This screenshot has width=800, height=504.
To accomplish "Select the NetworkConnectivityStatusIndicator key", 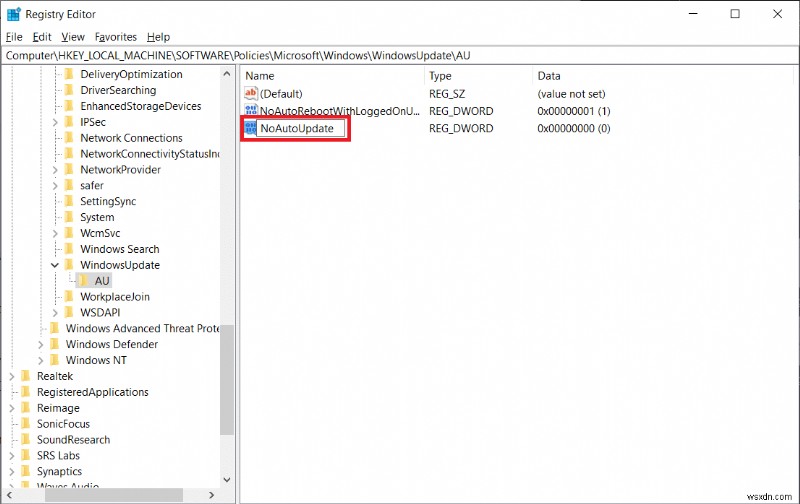I will click(149, 154).
